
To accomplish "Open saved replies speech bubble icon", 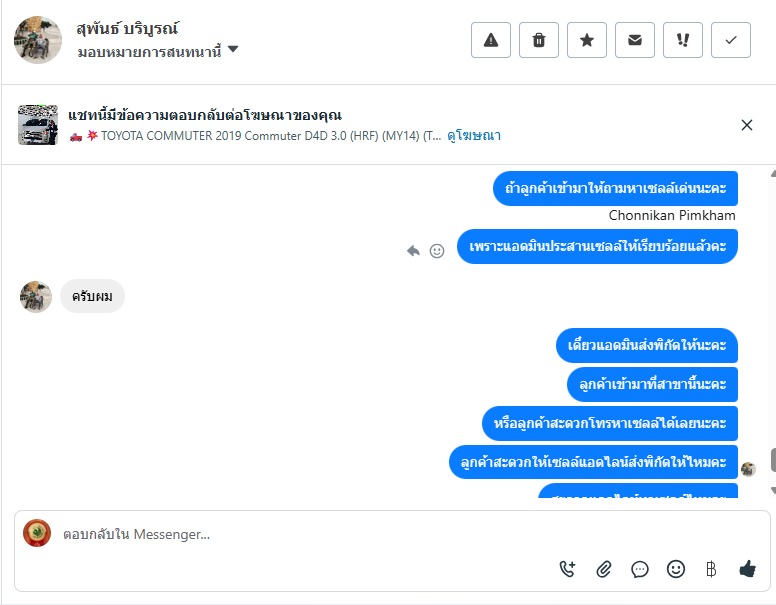I will 639,569.
